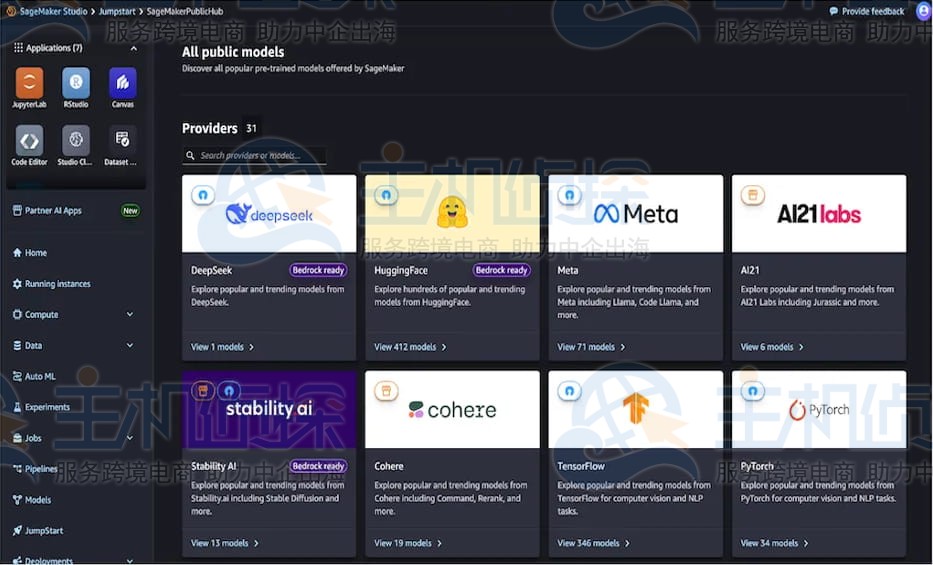This screenshot has height=565, width=933.
Task: Open the Studio Classic app icon
Action: click(76, 140)
